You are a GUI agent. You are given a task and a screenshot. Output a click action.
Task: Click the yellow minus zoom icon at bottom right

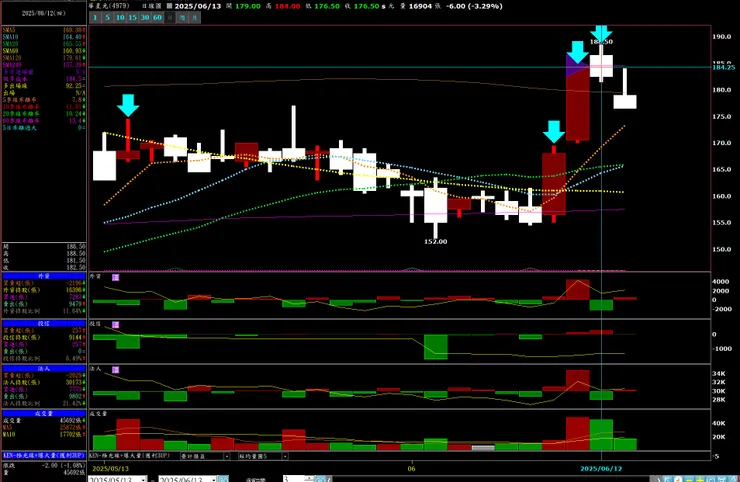tap(689, 479)
